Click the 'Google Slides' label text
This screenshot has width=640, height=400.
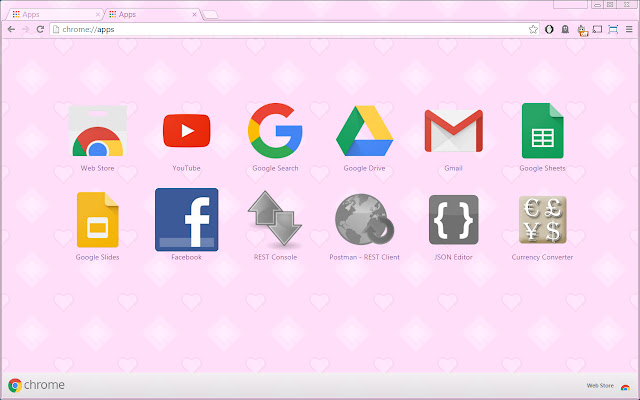point(98,257)
